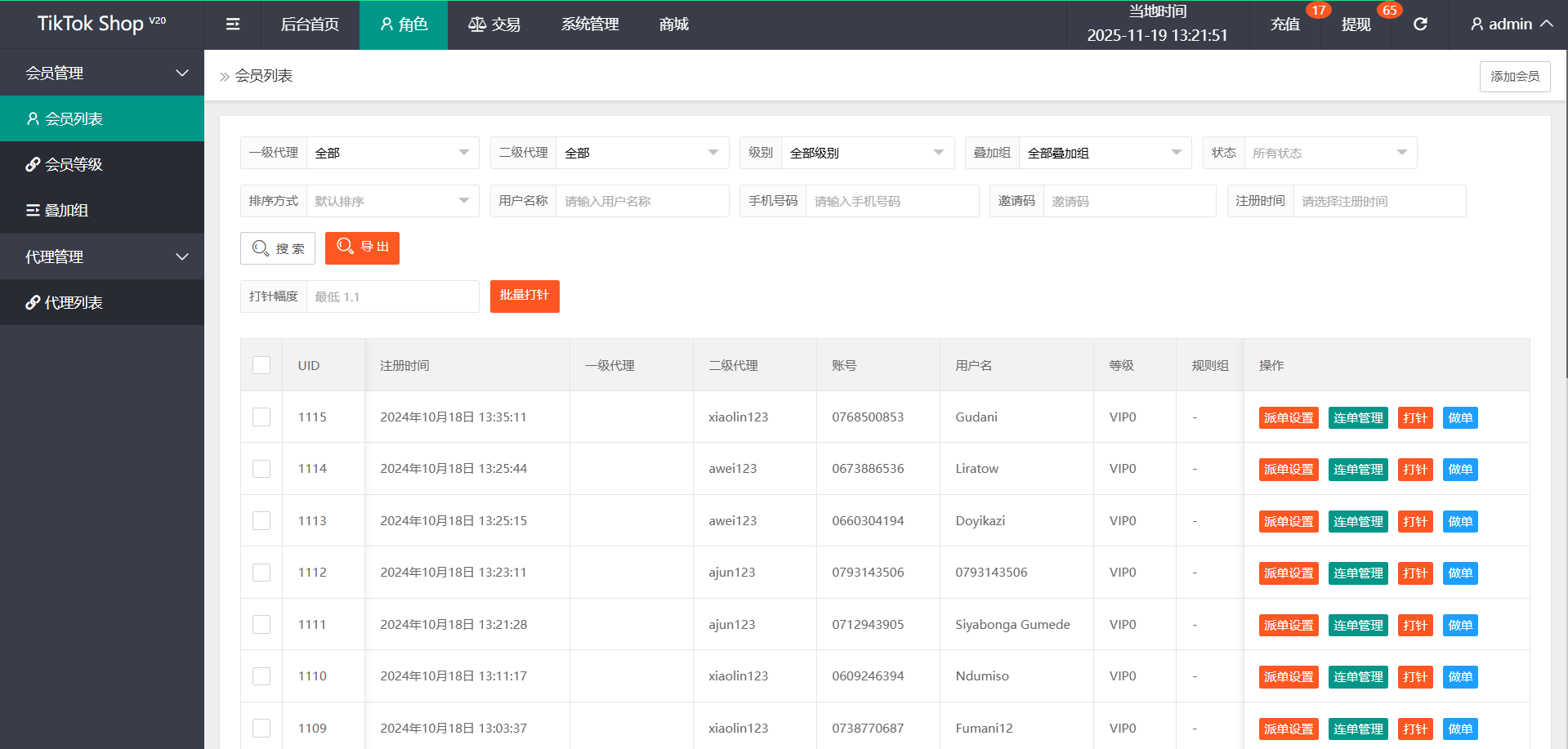The image size is (1568, 749).
Task: Open the 状态 status dropdown
Action: (x=1329, y=153)
